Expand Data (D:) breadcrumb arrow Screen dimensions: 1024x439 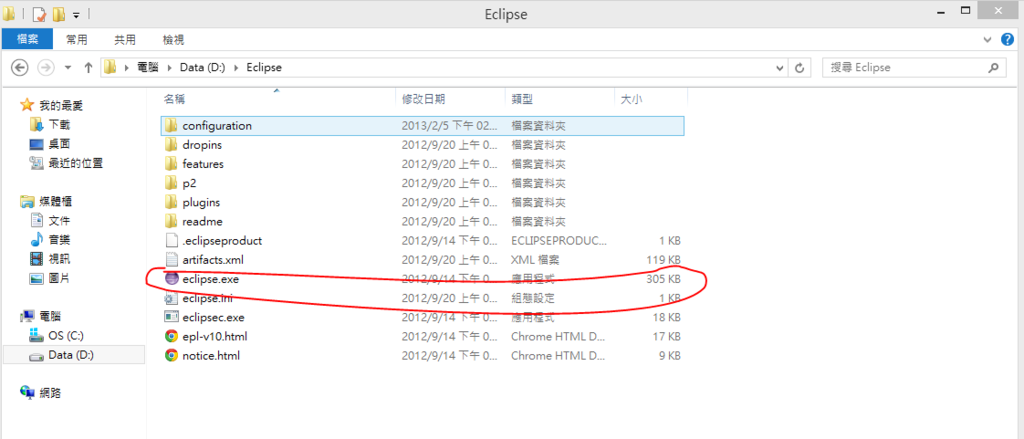(238, 67)
